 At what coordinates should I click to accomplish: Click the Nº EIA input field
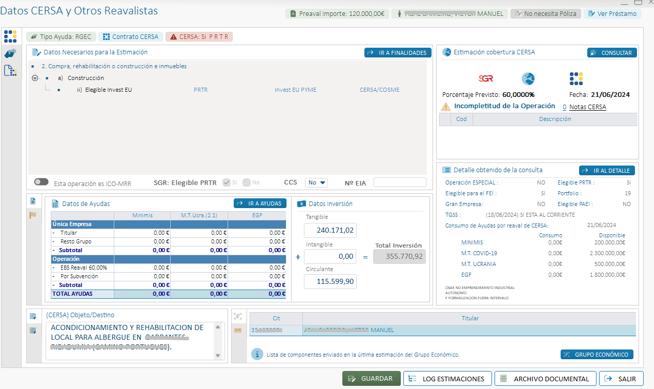pos(400,183)
